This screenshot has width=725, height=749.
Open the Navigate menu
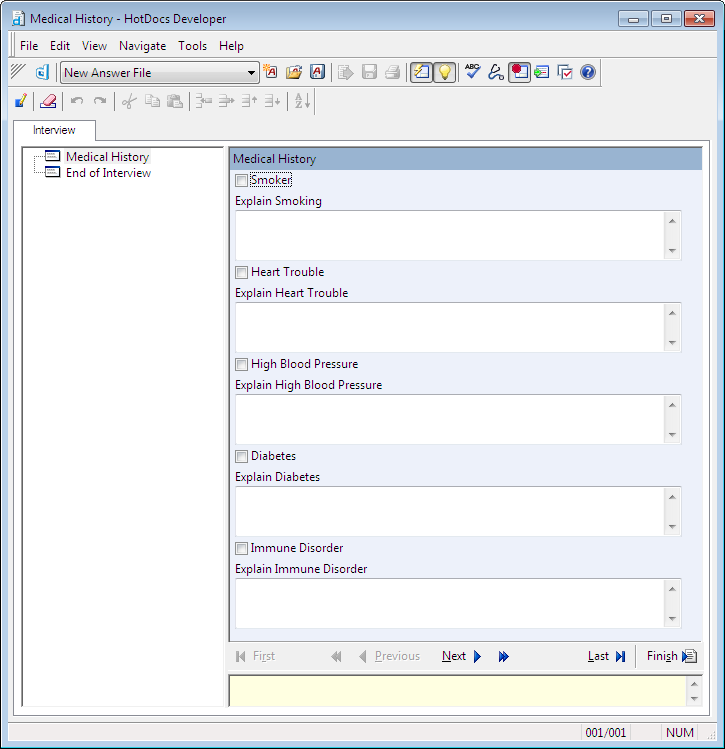[142, 46]
